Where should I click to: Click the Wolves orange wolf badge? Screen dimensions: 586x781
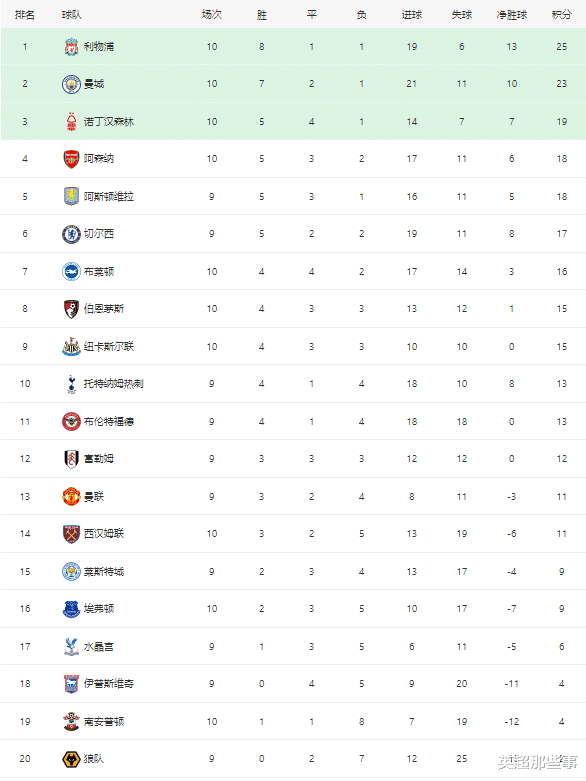point(71,759)
